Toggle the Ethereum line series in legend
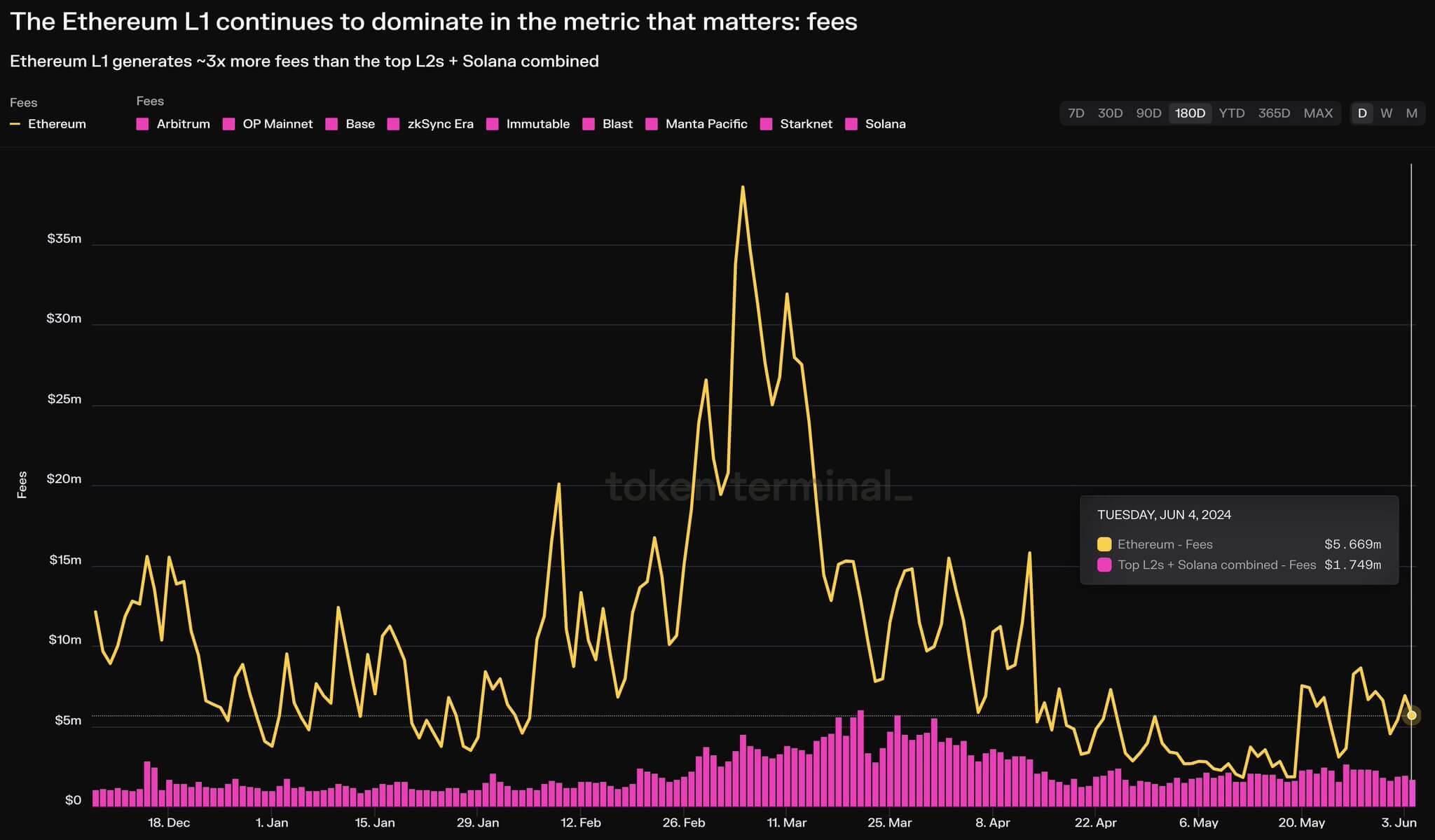Screen dimensions: 1435x840 point(48,124)
